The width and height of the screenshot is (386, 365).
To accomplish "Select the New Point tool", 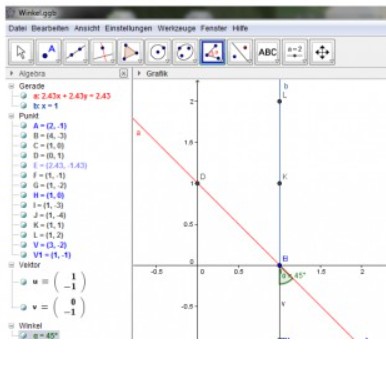I will tap(48, 52).
